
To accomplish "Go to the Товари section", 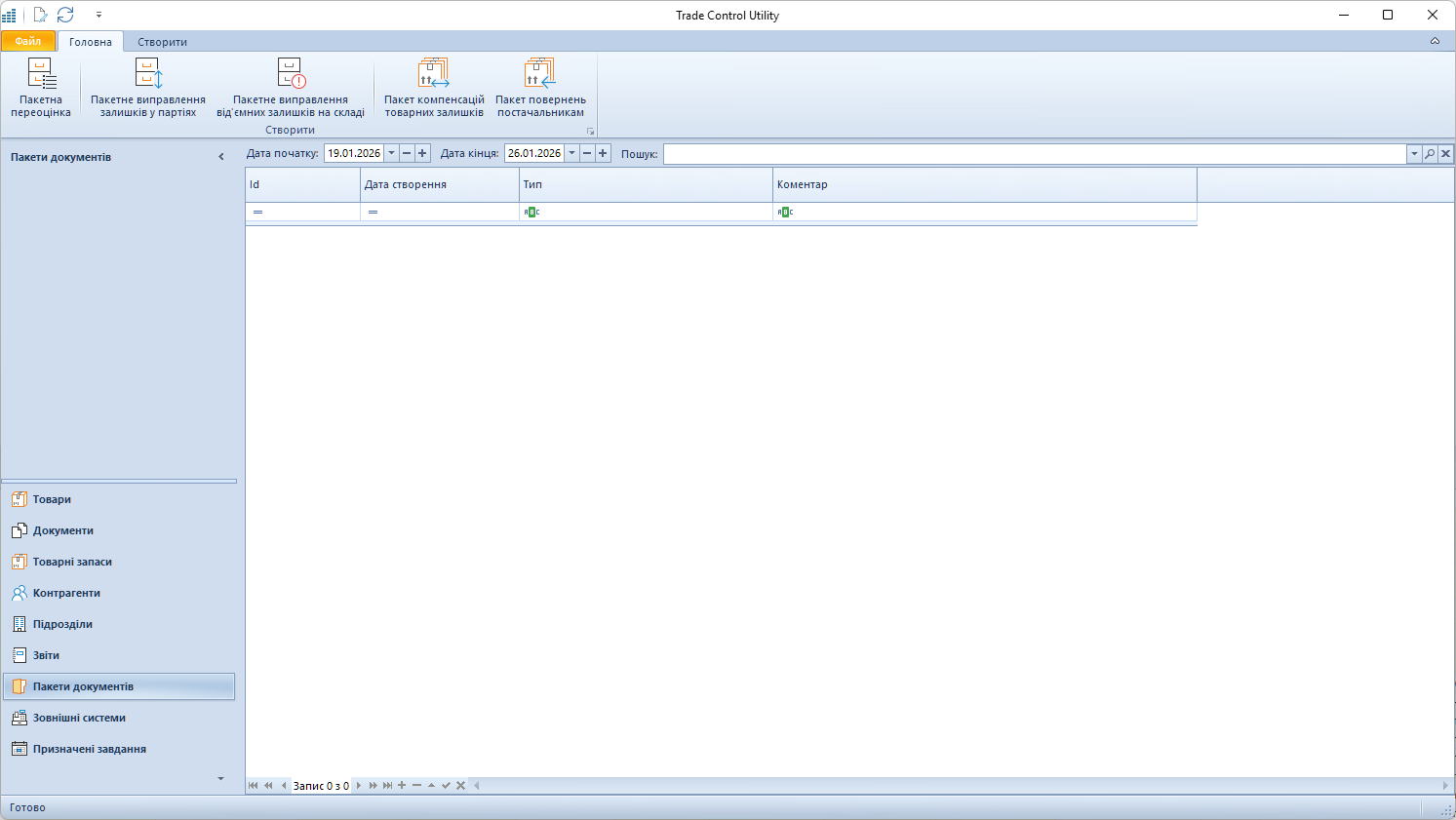I will click(52, 499).
